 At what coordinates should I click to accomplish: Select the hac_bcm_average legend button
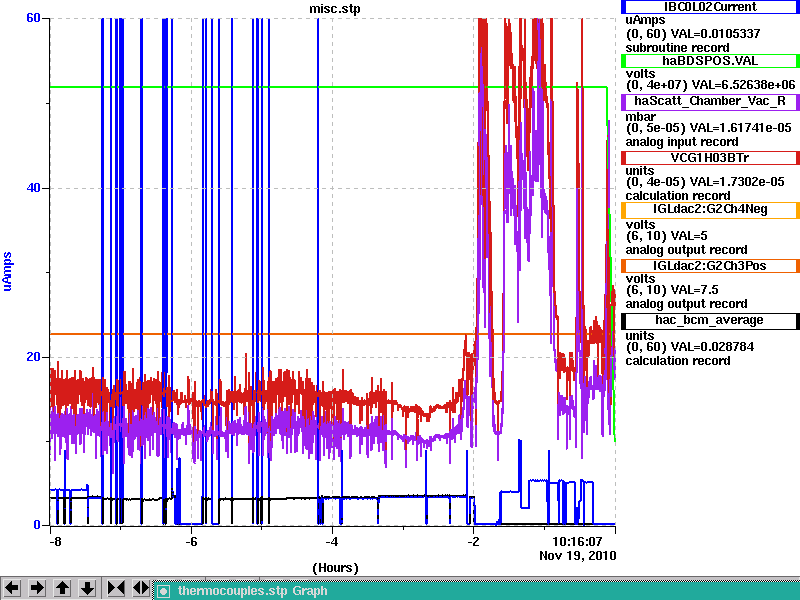point(710,320)
